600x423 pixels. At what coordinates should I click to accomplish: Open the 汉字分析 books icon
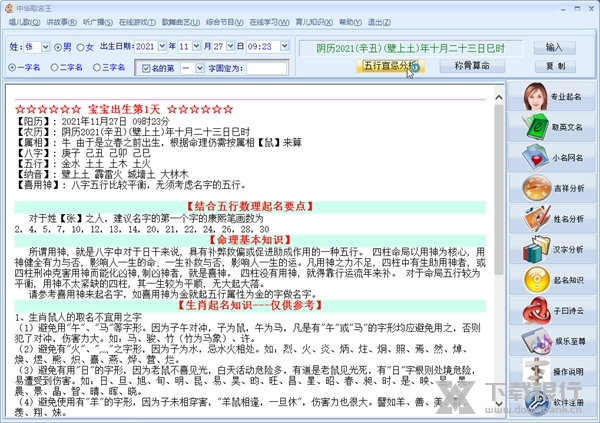pyautogui.click(x=536, y=249)
